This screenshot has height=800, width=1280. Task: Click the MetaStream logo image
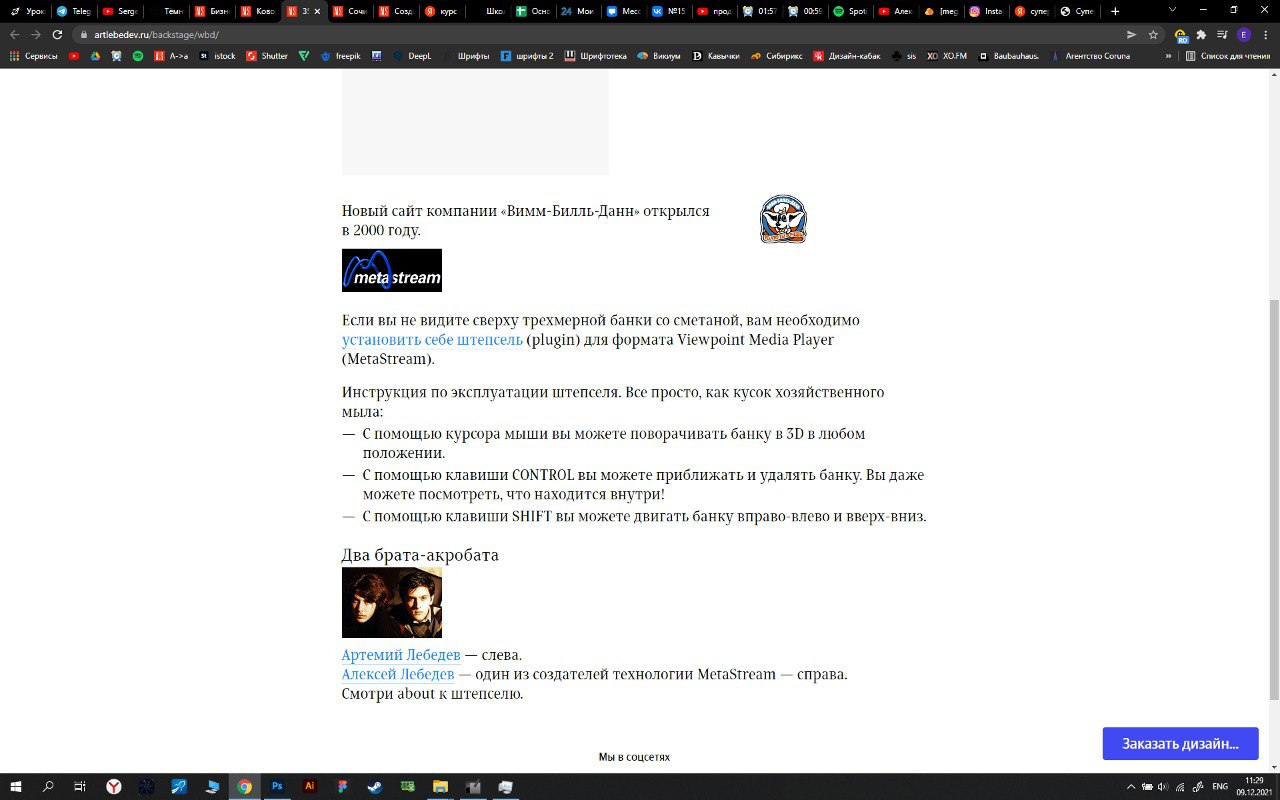tap(392, 270)
